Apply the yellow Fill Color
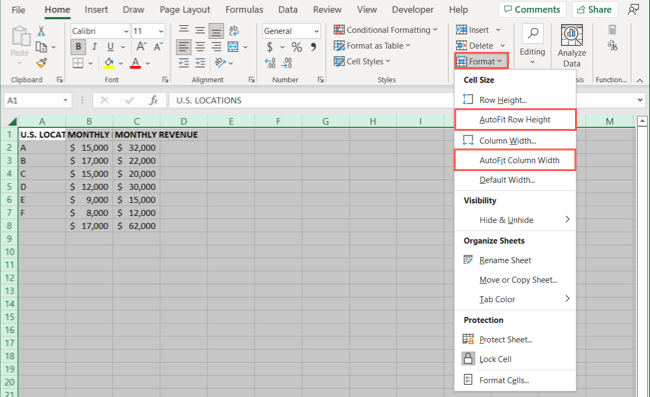This screenshot has height=397, width=650. tap(109, 63)
